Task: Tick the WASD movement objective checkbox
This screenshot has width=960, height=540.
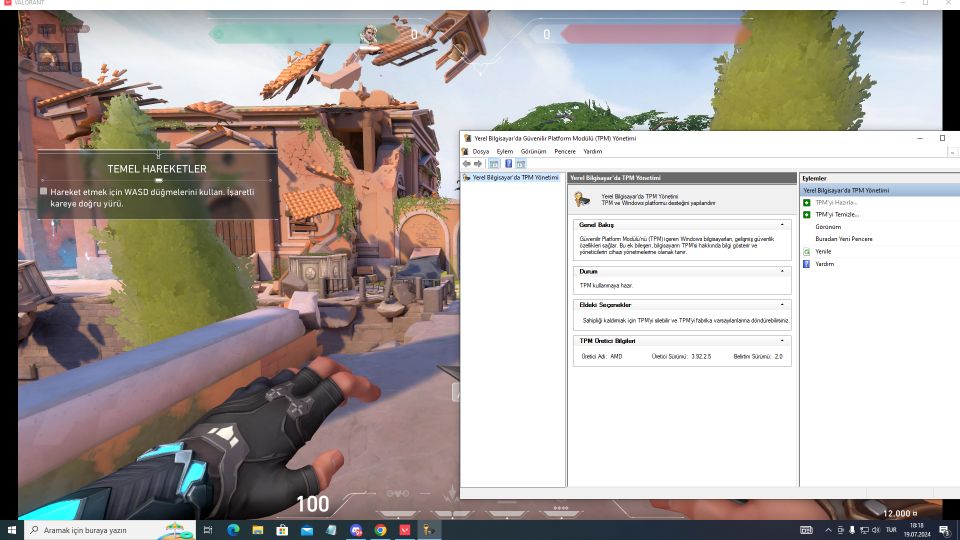Action: coord(43,192)
